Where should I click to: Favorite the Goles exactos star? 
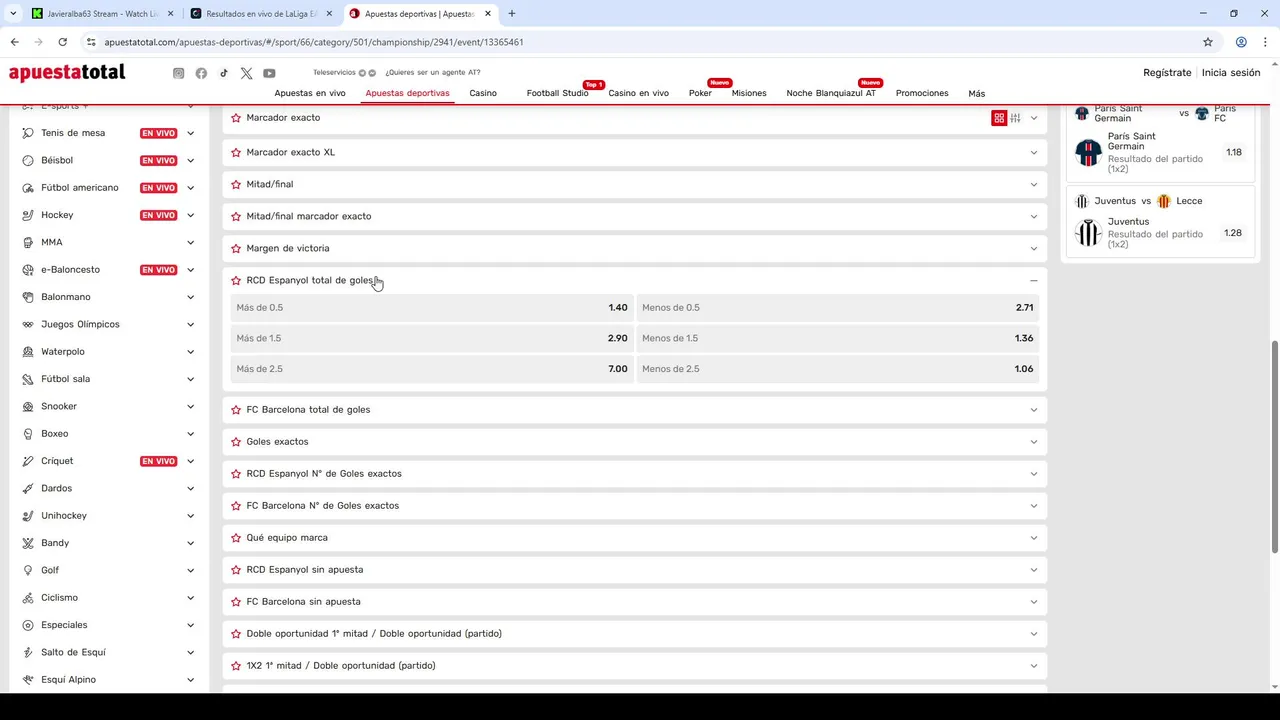tap(236, 441)
